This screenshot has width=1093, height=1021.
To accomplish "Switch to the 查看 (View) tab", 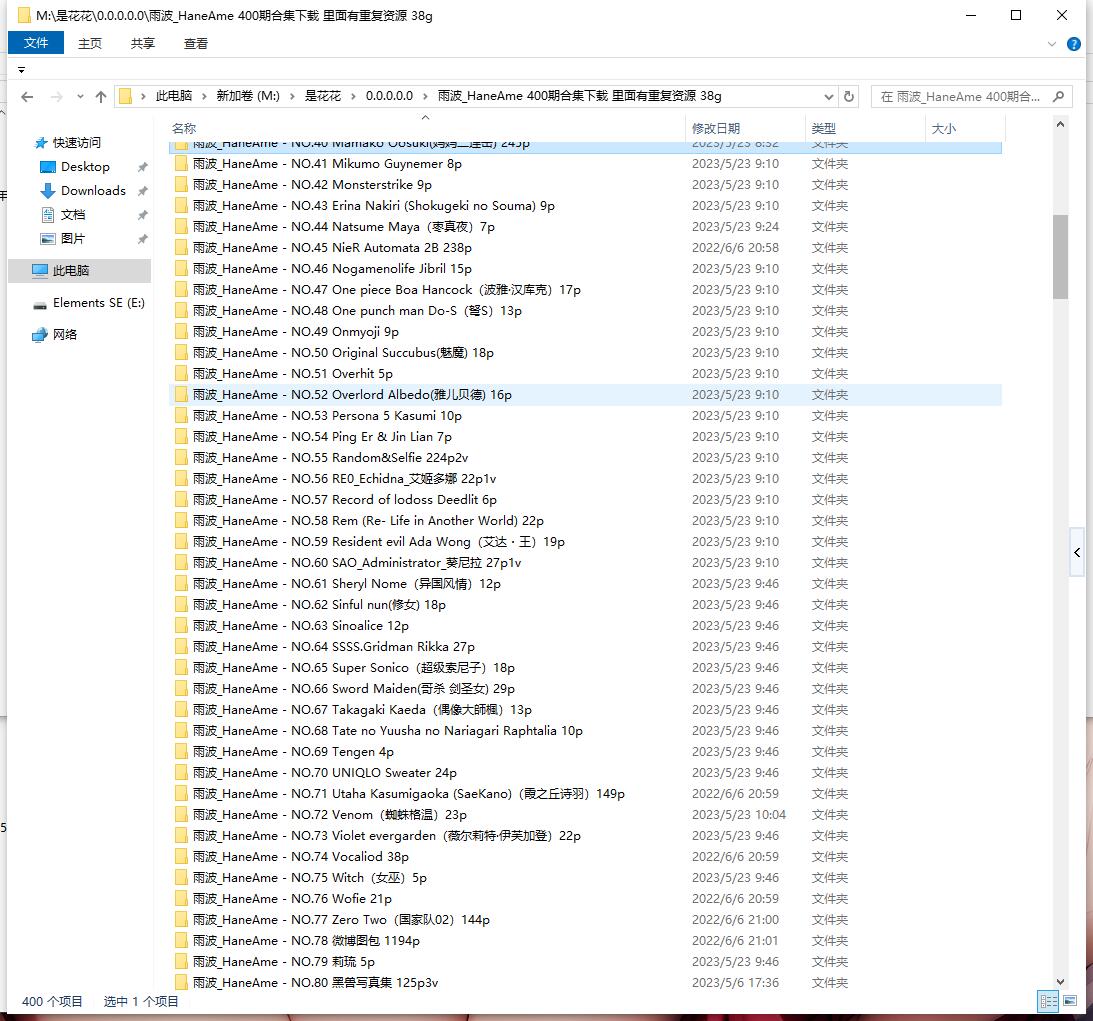I will click(x=196, y=43).
